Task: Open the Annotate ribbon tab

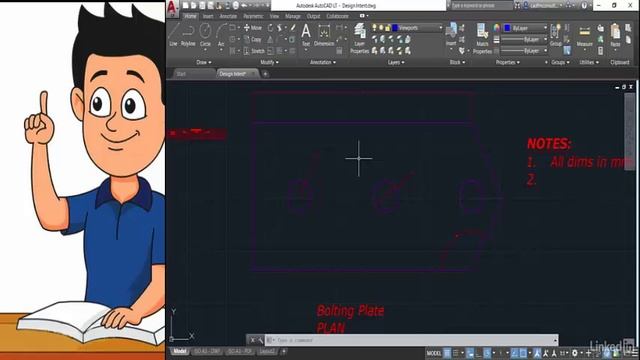Action: tap(228, 16)
